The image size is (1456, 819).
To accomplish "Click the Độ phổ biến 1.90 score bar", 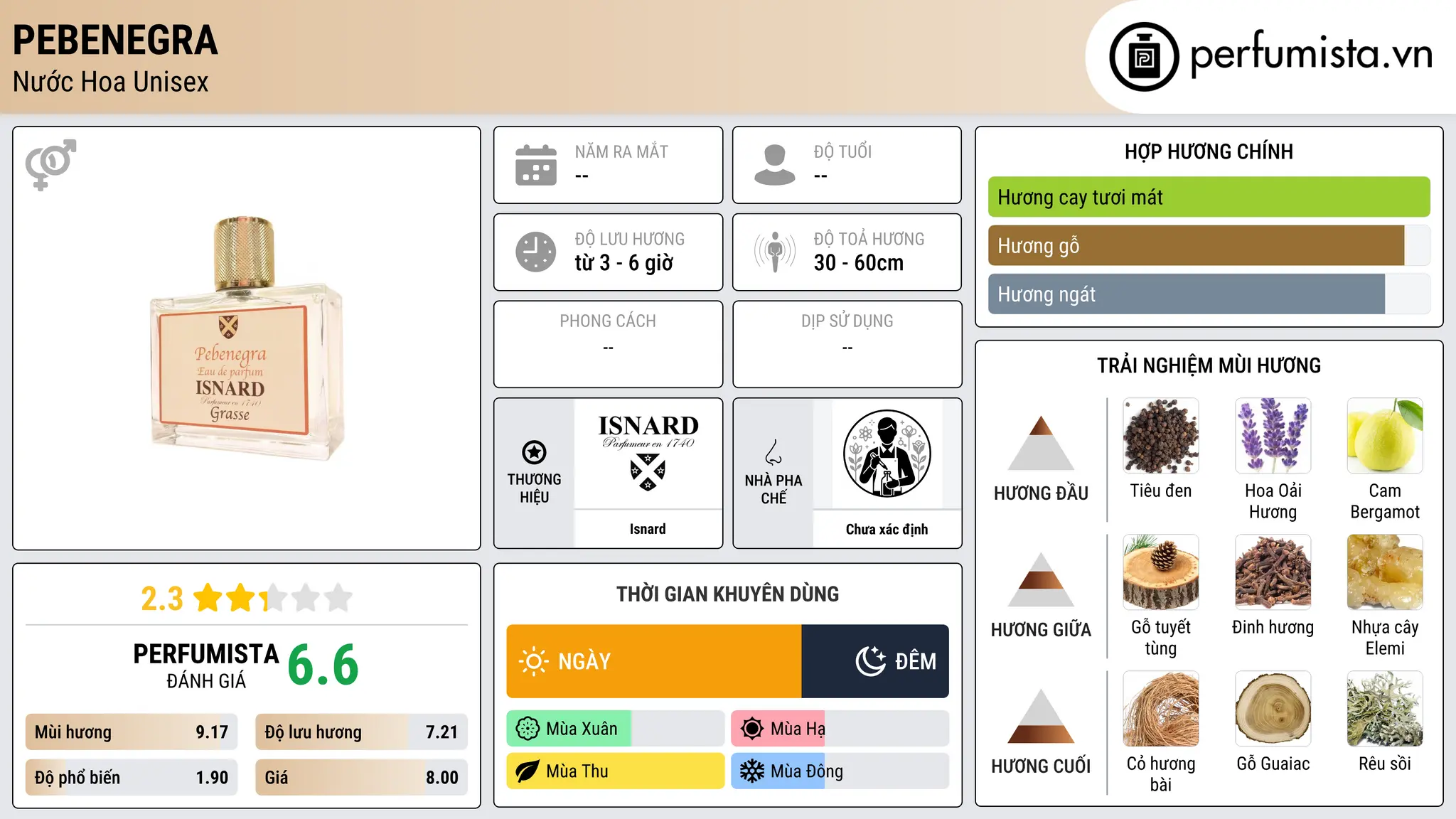I will point(132,778).
